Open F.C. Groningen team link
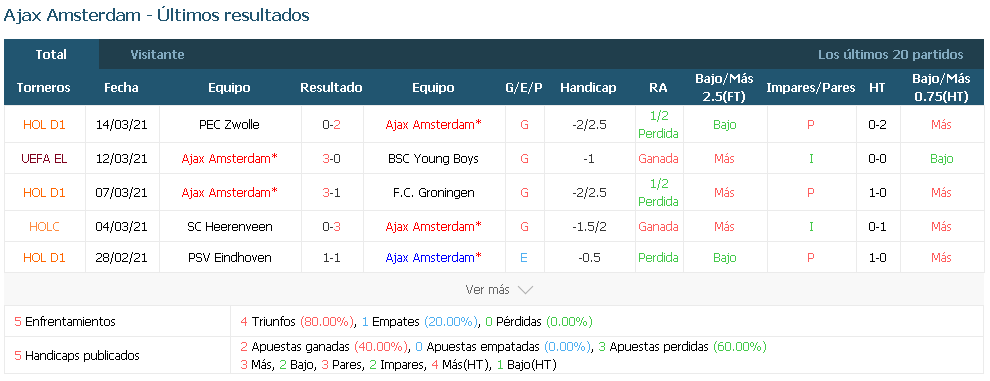990x381 pixels. pyautogui.click(x=432, y=192)
